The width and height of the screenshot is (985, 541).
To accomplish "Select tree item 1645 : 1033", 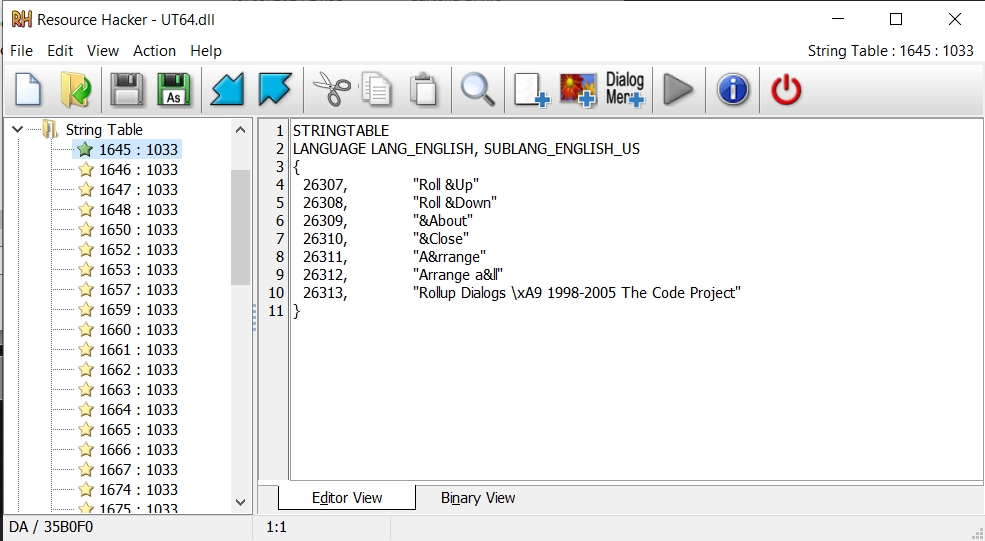I will coord(138,150).
